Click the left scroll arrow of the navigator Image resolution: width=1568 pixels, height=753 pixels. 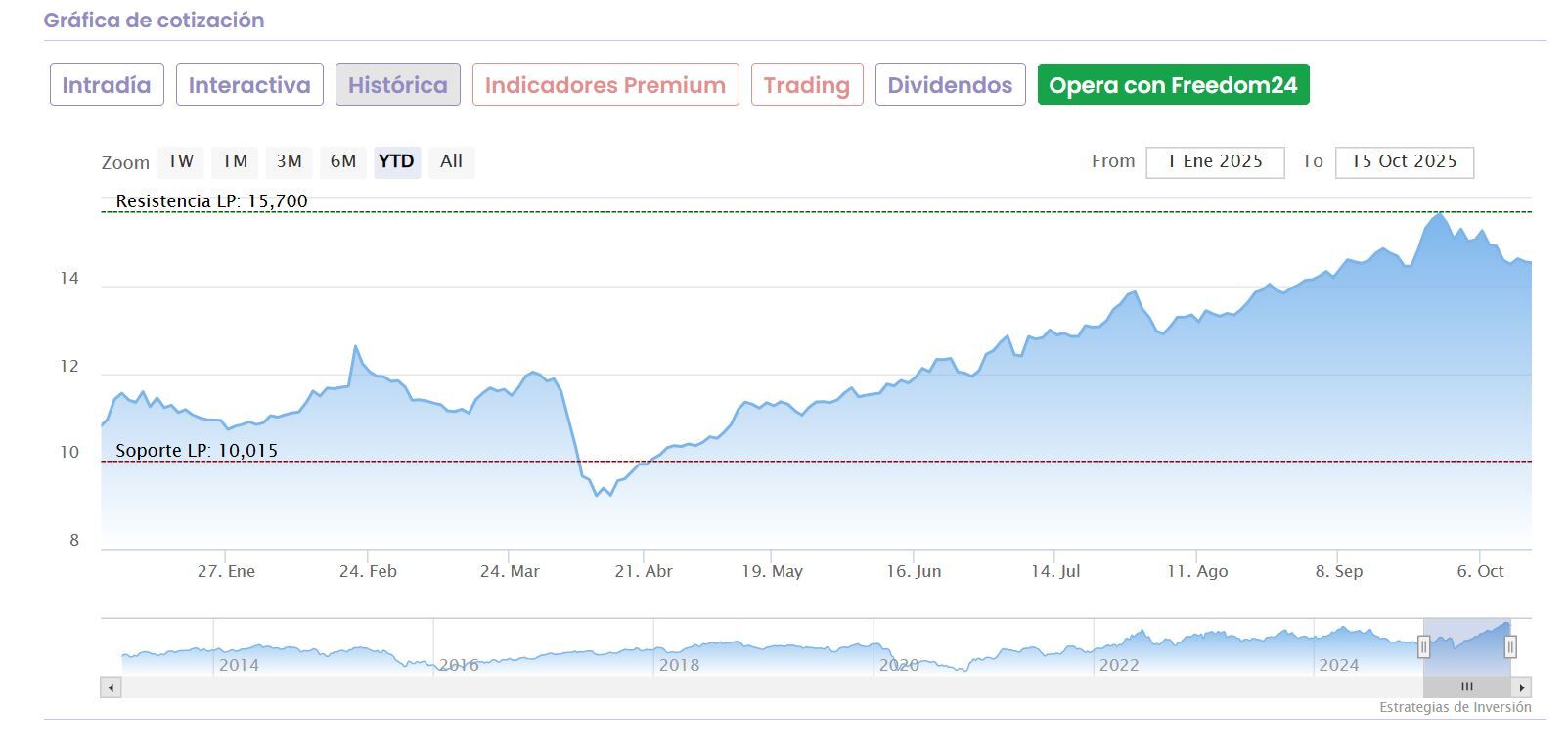[112, 687]
